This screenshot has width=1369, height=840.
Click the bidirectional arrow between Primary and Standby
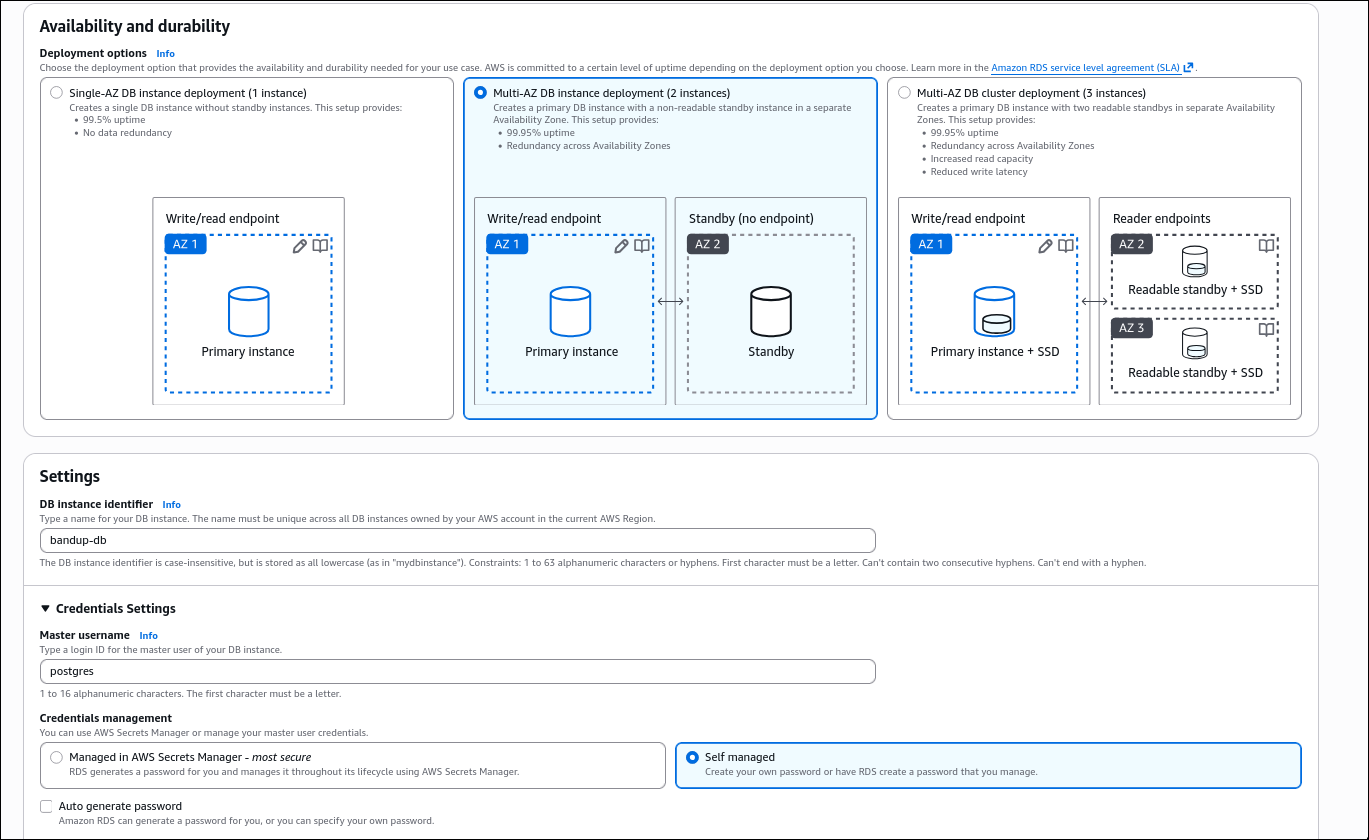point(670,301)
